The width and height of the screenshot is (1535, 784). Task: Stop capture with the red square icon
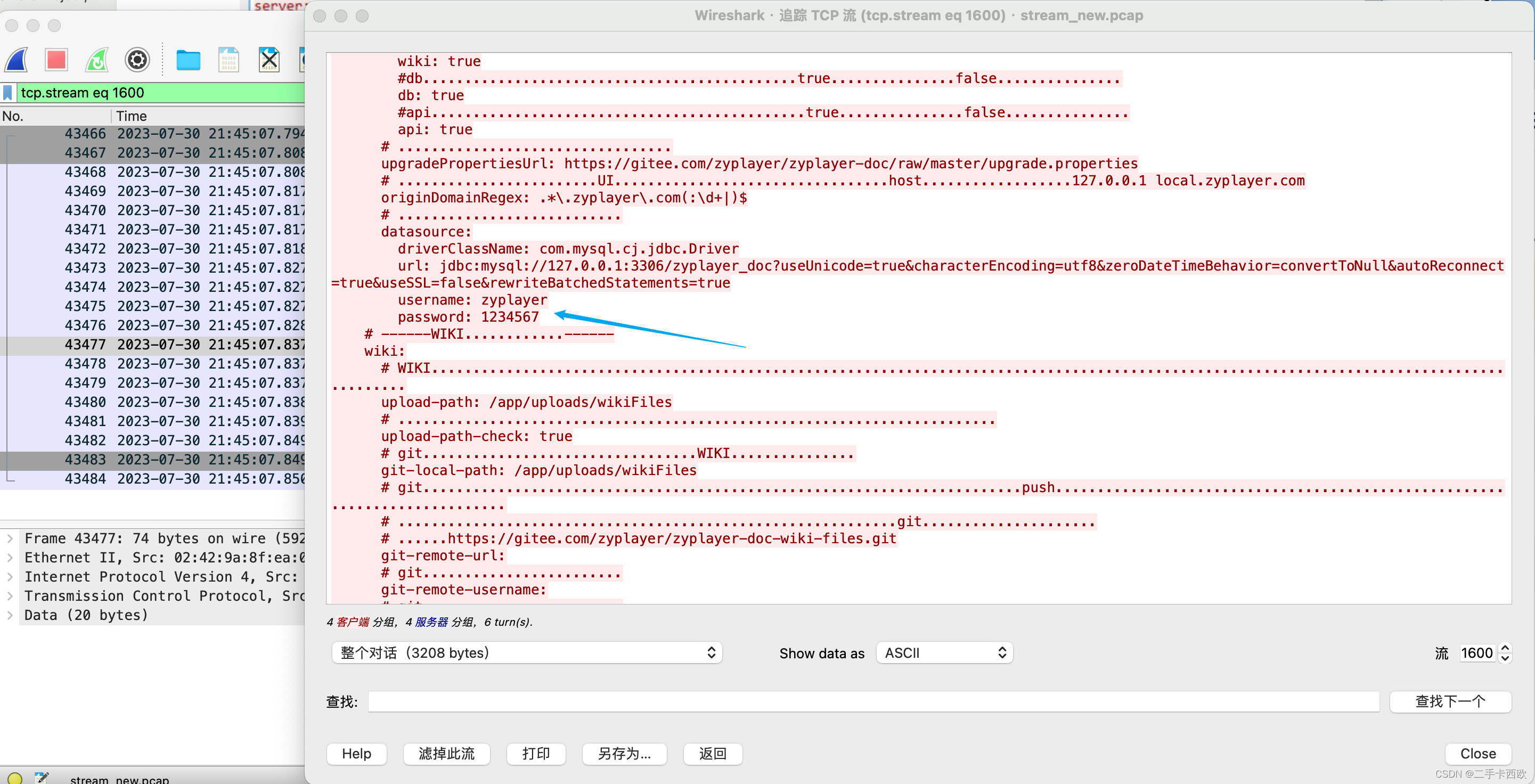(x=56, y=60)
